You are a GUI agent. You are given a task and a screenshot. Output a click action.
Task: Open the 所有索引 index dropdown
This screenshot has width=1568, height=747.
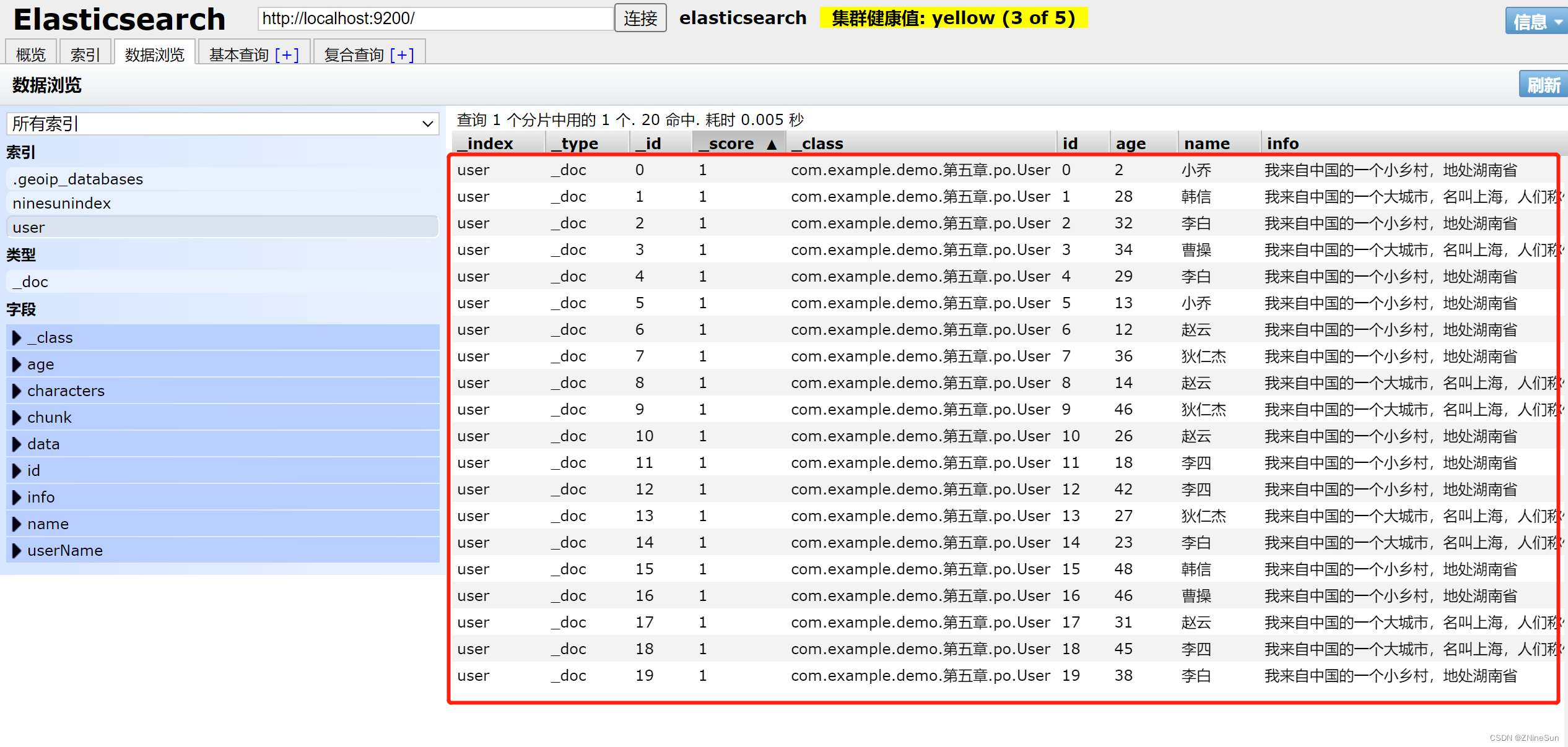pyautogui.click(x=223, y=124)
